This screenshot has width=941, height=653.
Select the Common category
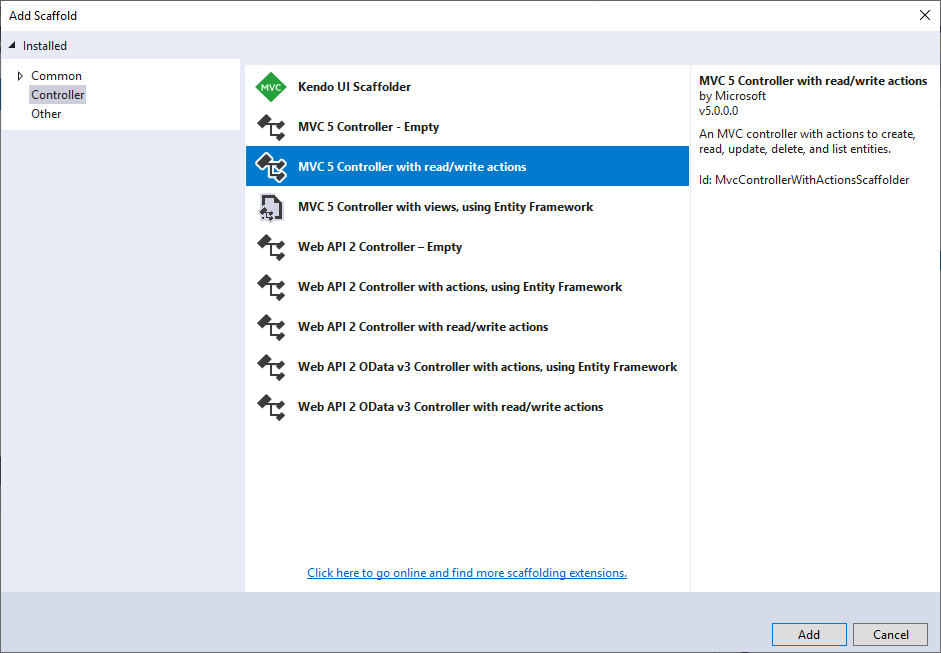click(56, 76)
